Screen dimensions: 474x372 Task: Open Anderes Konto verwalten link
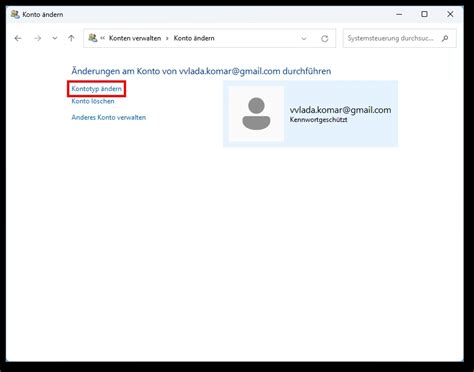(x=109, y=117)
